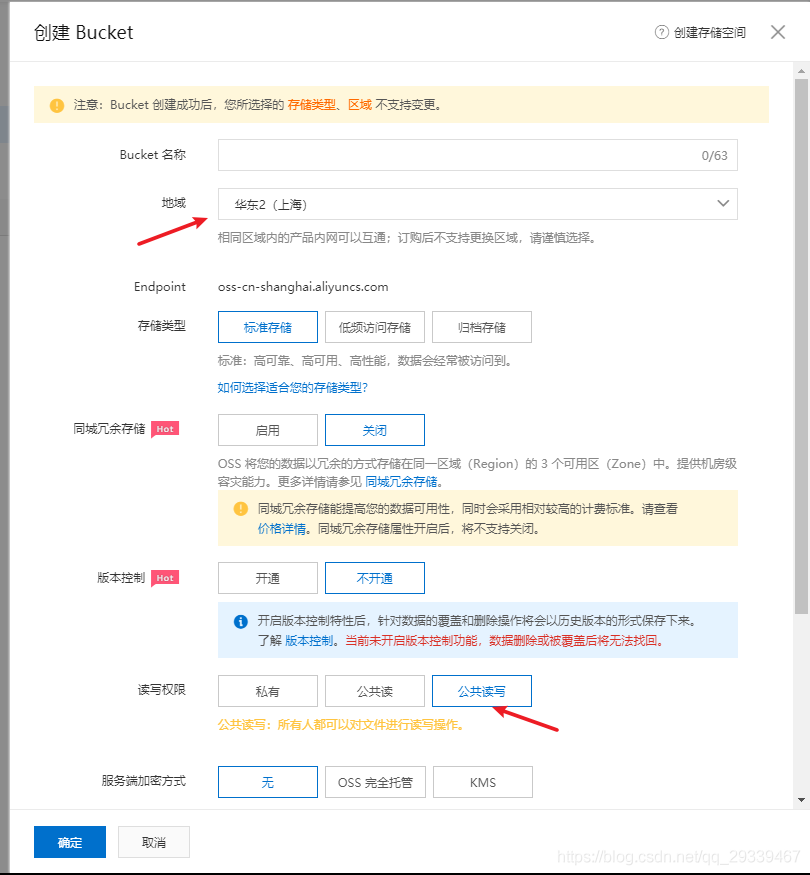Open 如何选择适合您的存储类型 link
Viewport: 810px width, 875px height.
293,387
